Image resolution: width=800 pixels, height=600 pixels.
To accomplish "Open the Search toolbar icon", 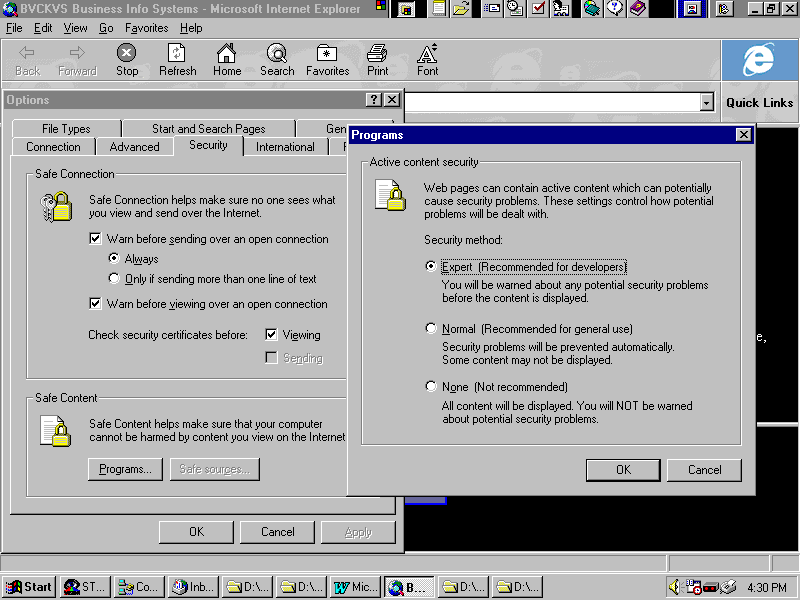I will click(277, 59).
